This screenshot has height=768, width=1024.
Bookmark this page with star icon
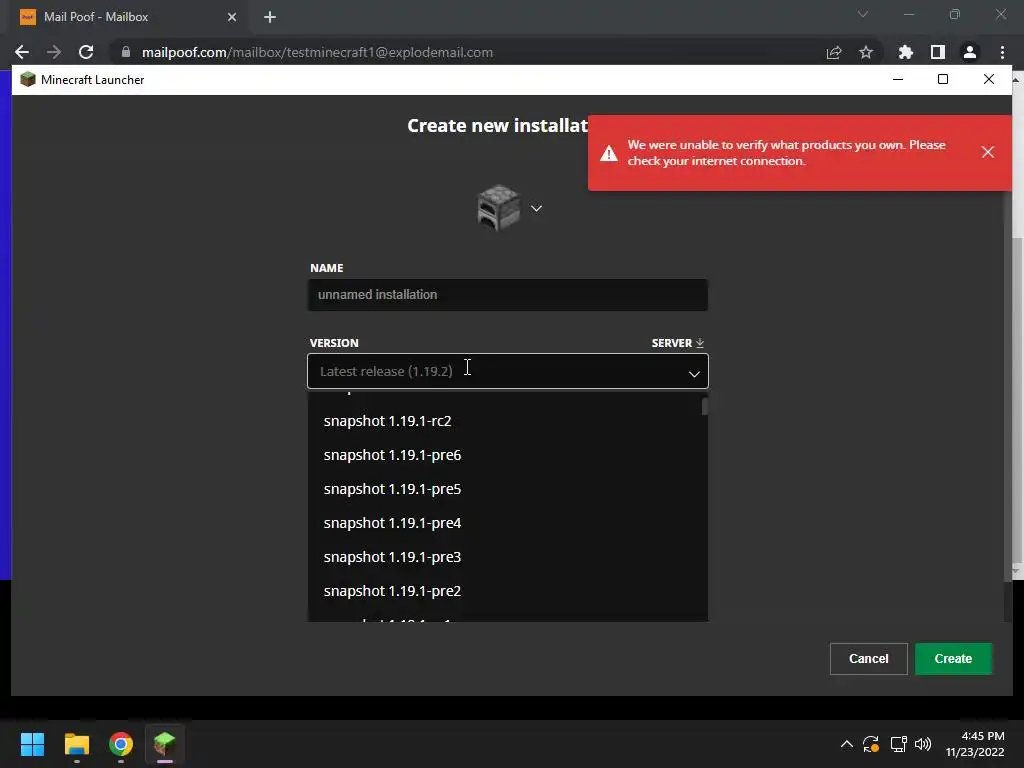click(x=866, y=52)
